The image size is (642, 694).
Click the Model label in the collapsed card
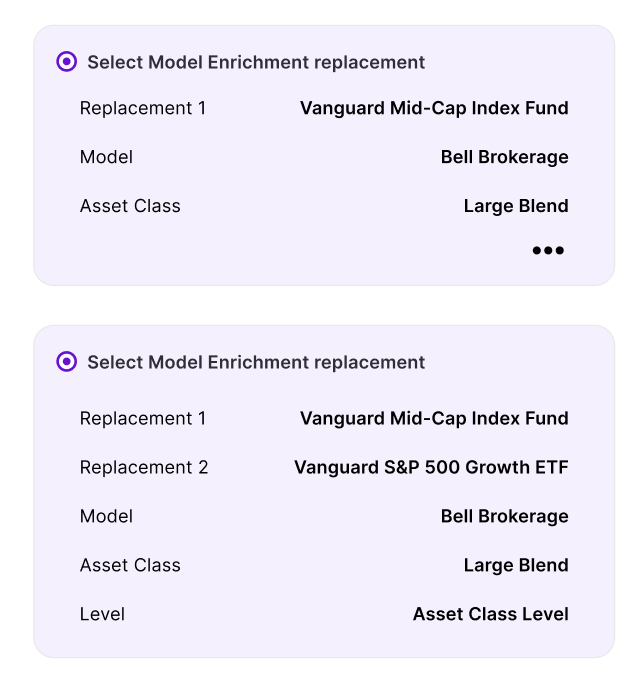tap(106, 157)
